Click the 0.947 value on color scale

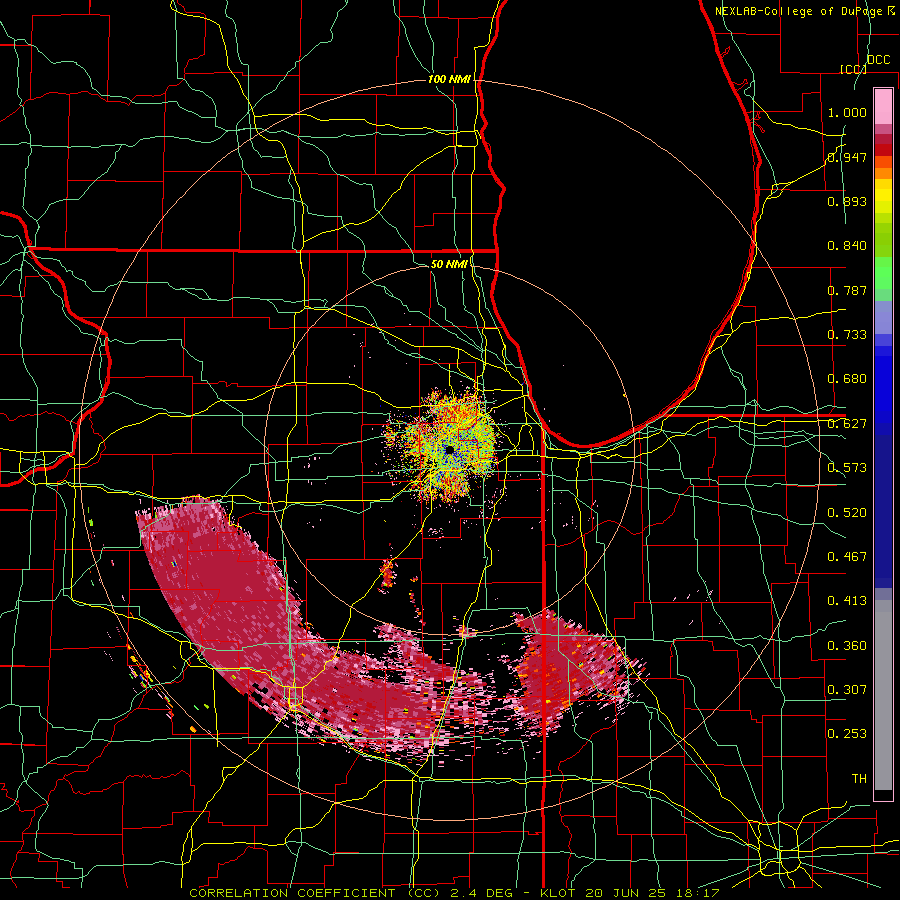pyautogui.click(x=847, y=157)
